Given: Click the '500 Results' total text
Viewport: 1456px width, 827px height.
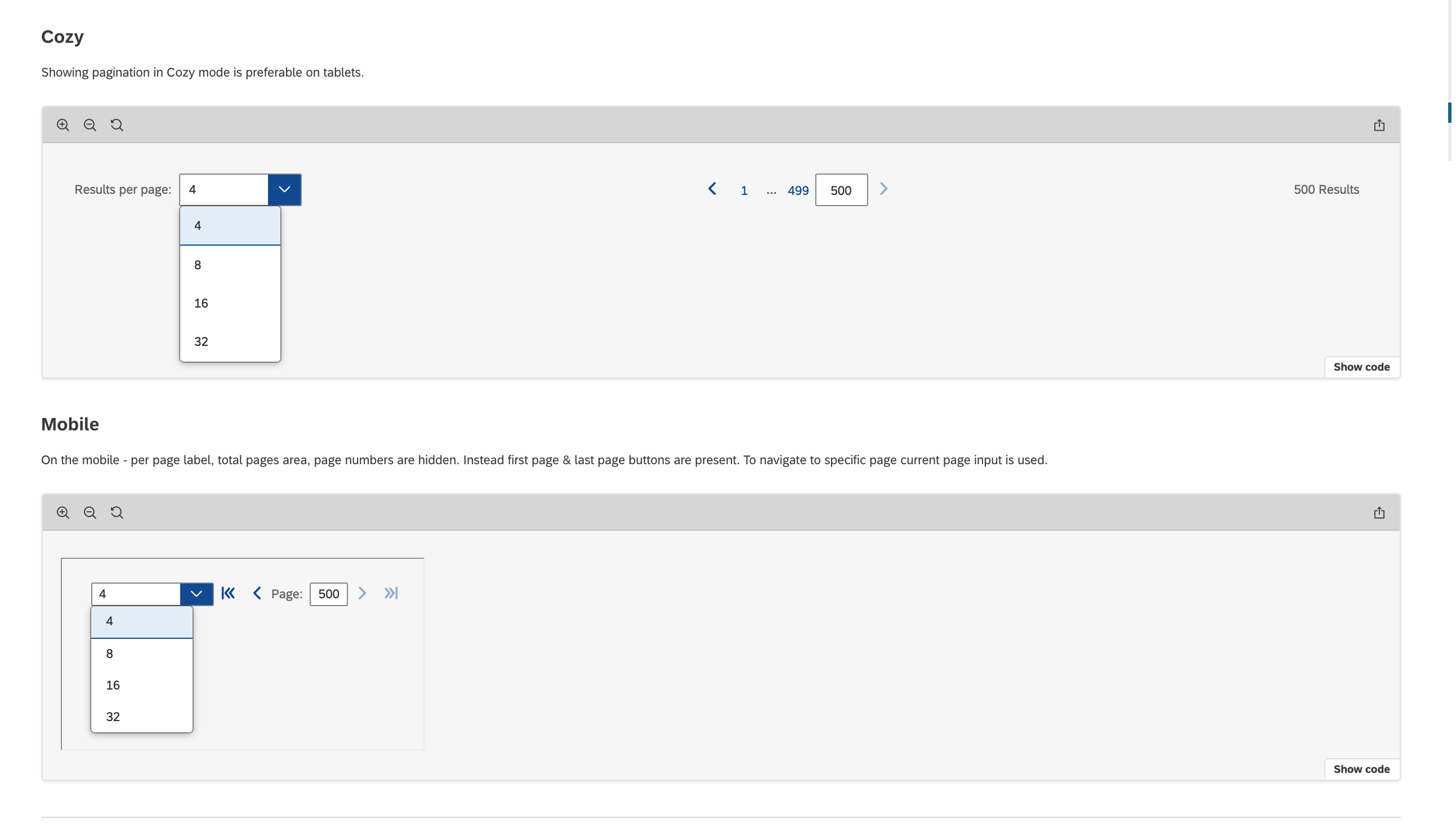Looking at the screenshot, I should [x=1327, y=190].
